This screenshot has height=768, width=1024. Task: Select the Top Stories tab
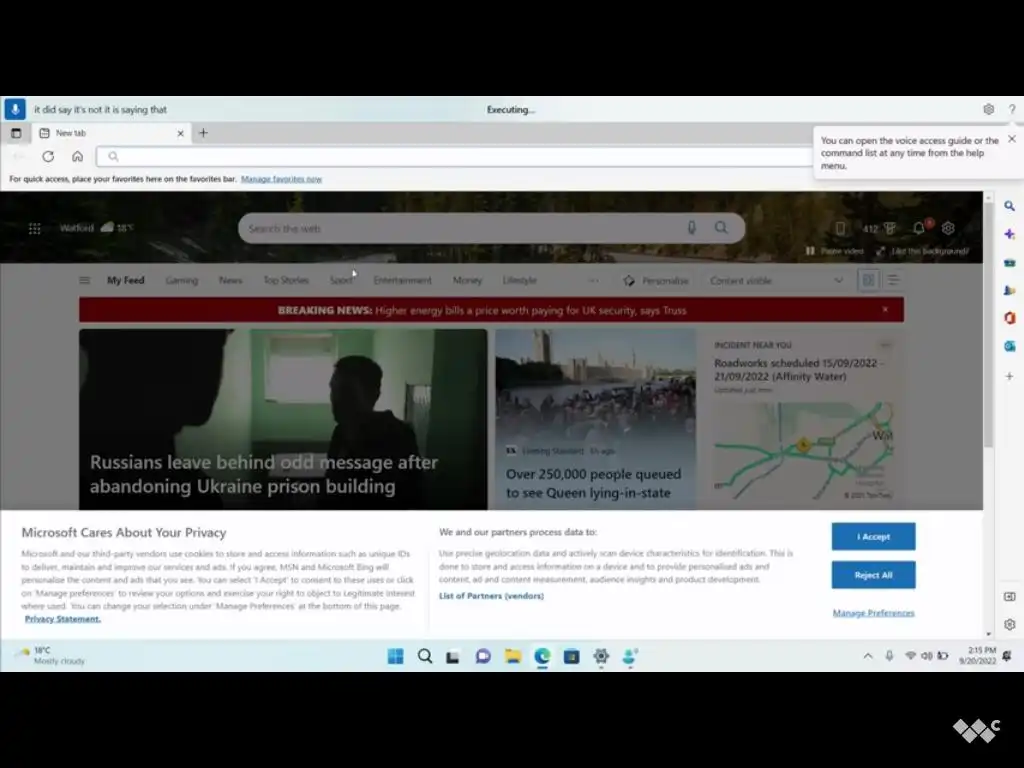[x=286, y=280]
